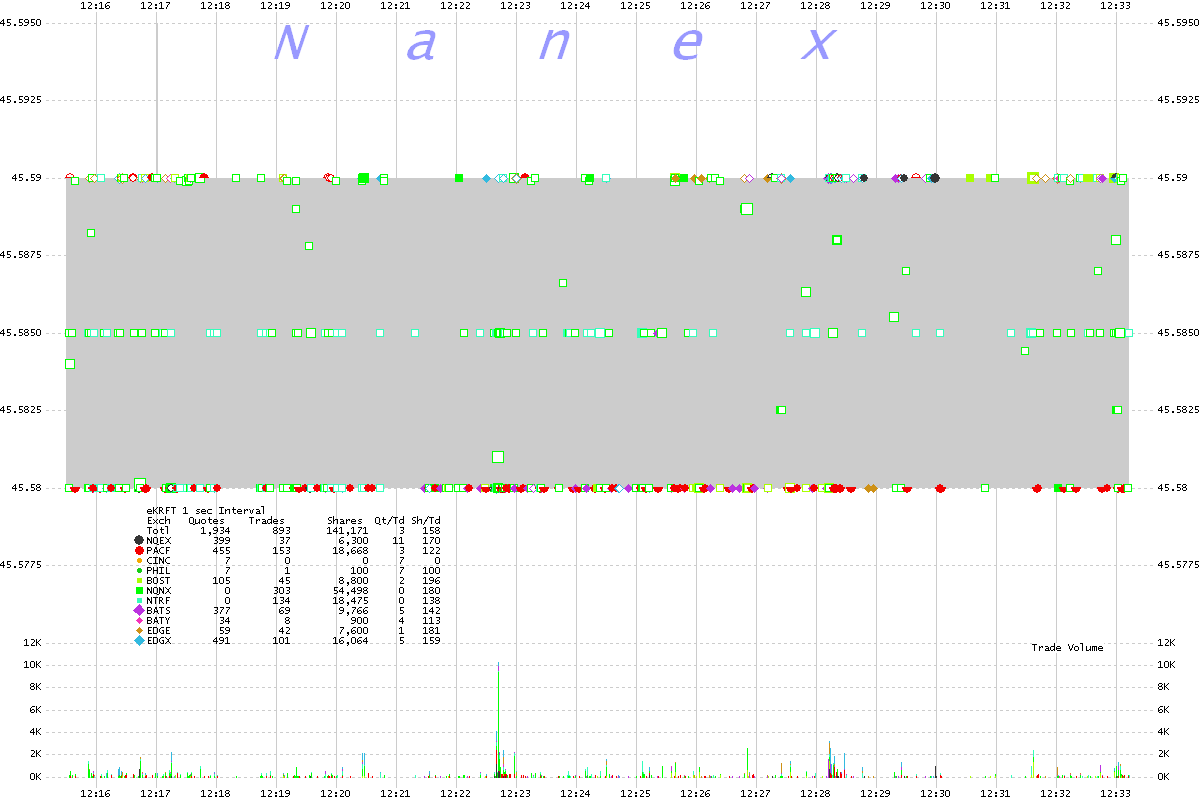This screenshot has height=800, width=1200.
Task: Click the tallest volume spike exceeding 10K
Action: coord(498,718)
